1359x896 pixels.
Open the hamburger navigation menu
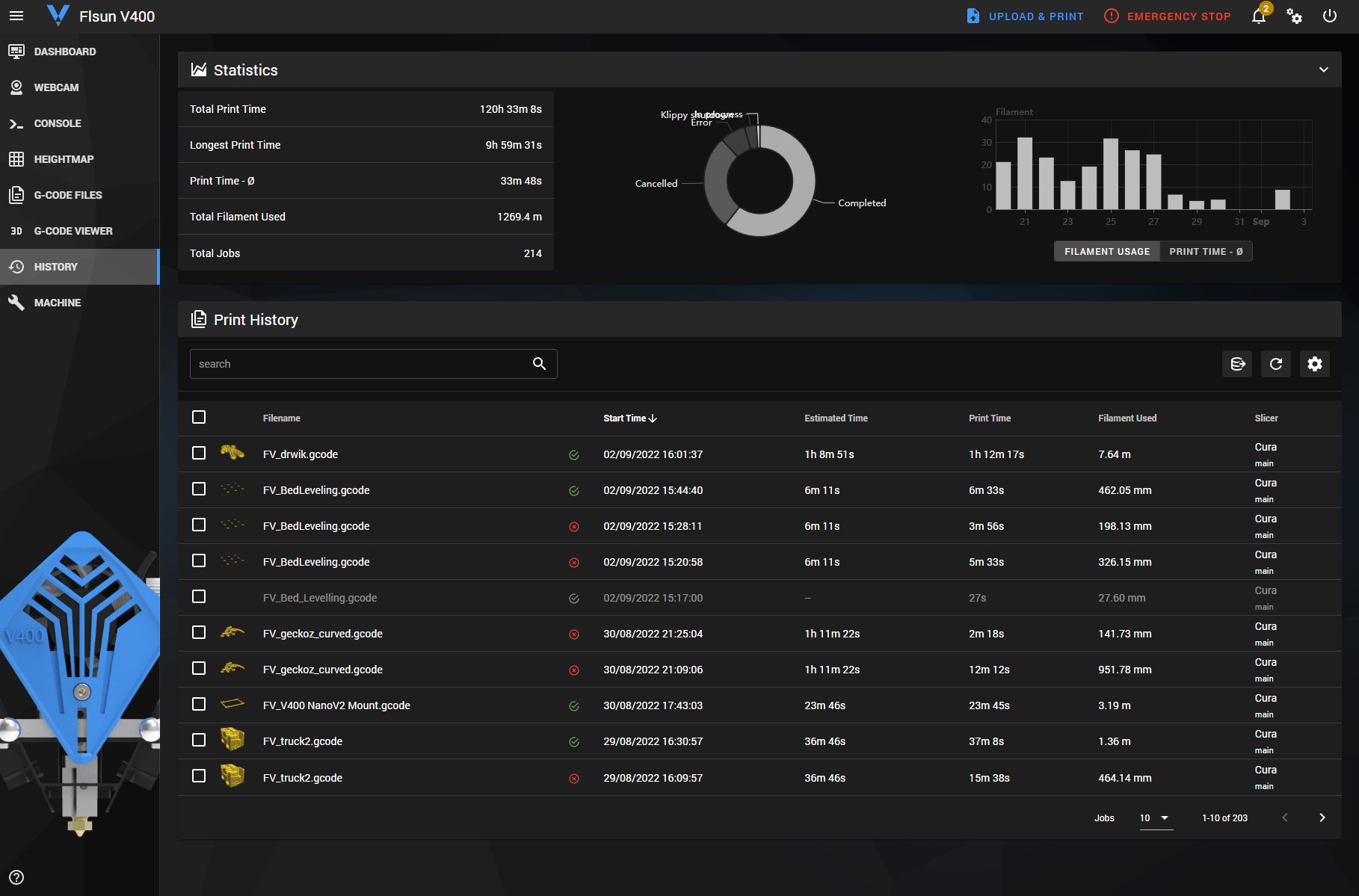pos(16,16)
